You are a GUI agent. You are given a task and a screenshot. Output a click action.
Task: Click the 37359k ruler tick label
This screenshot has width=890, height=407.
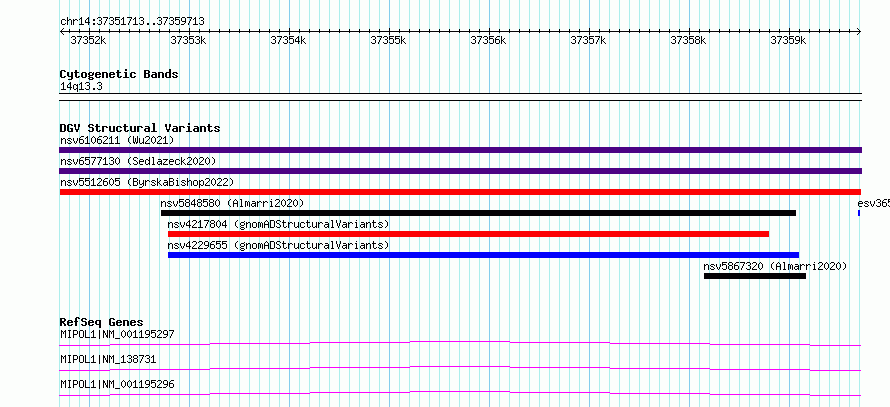788,40
